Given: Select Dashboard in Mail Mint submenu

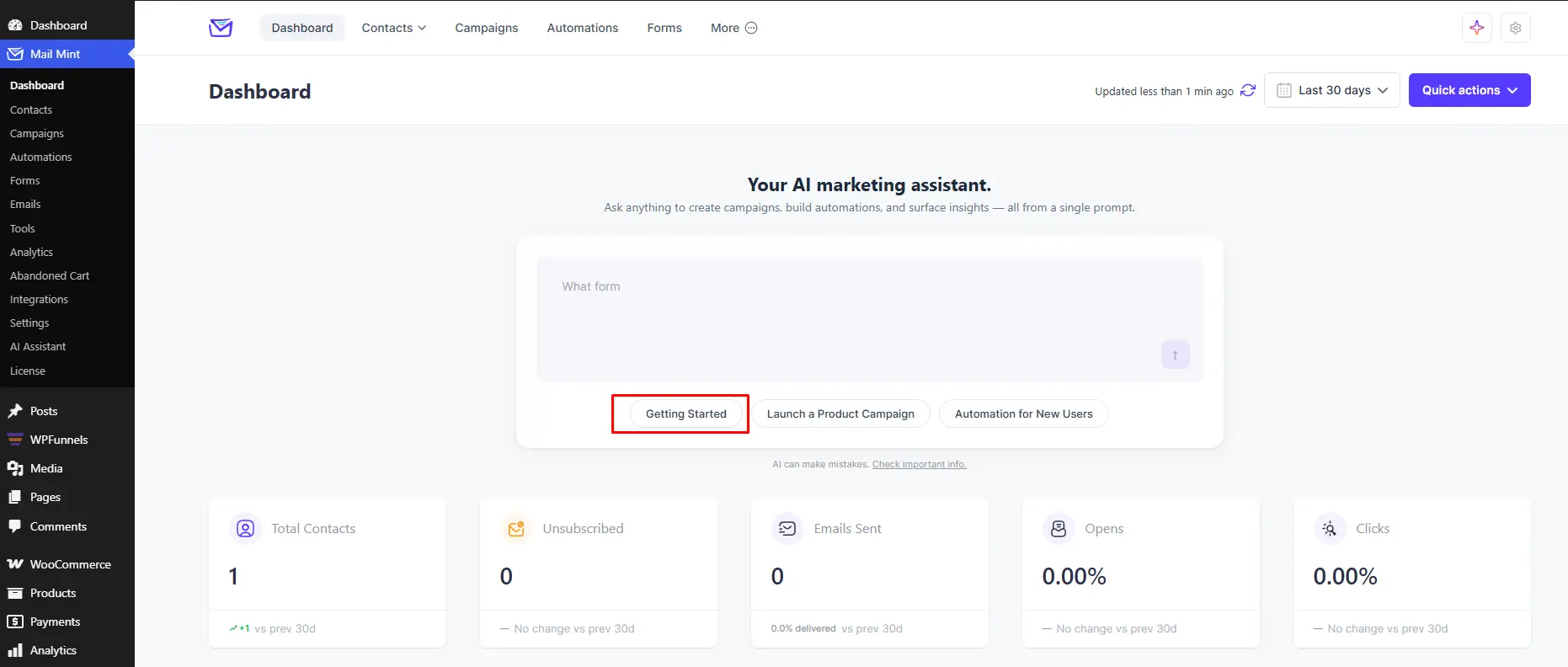Looking at the screenshot, I should (37, 85).
